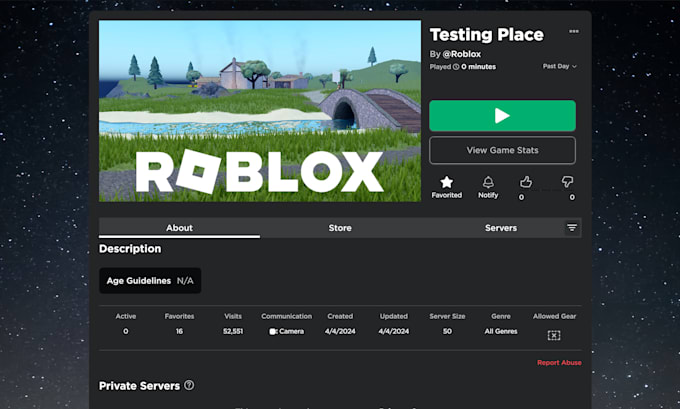Click the Allowed Gear disabled icon
This screenshot has height=409, width=680.
(554, 335)
